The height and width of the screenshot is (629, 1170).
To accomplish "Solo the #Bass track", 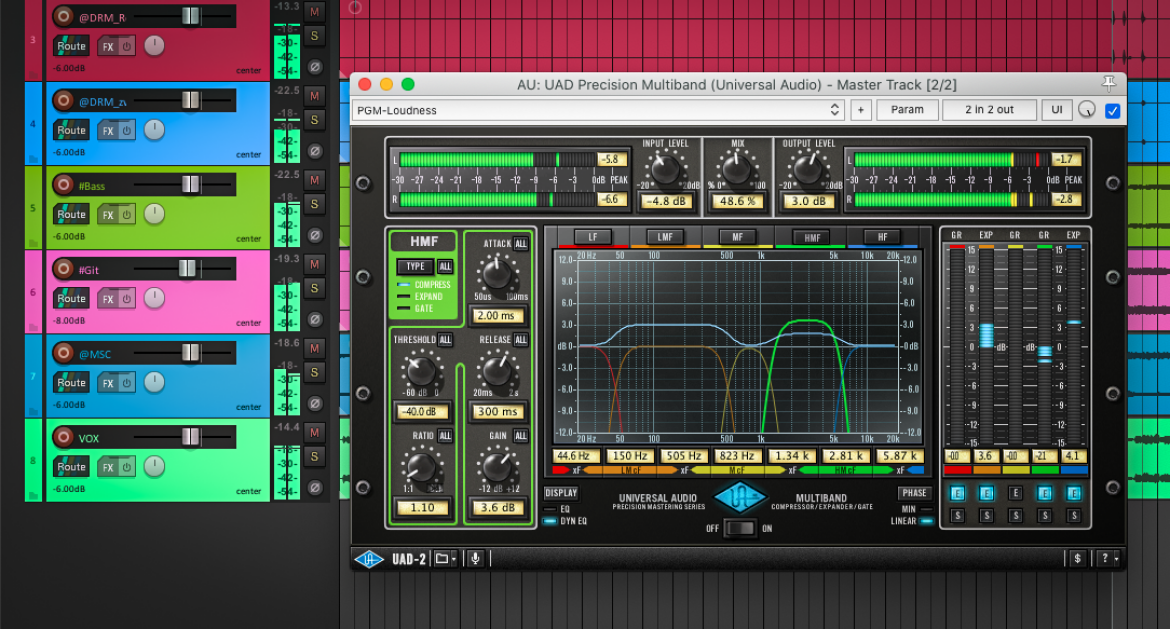I will [x=315, y=204].
